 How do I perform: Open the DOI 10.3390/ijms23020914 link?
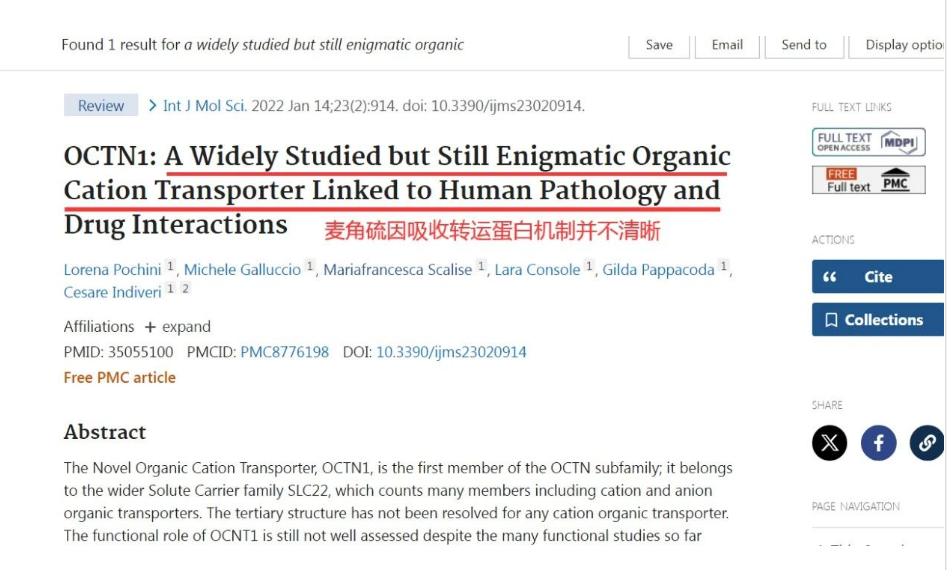(x=451, y=352)
